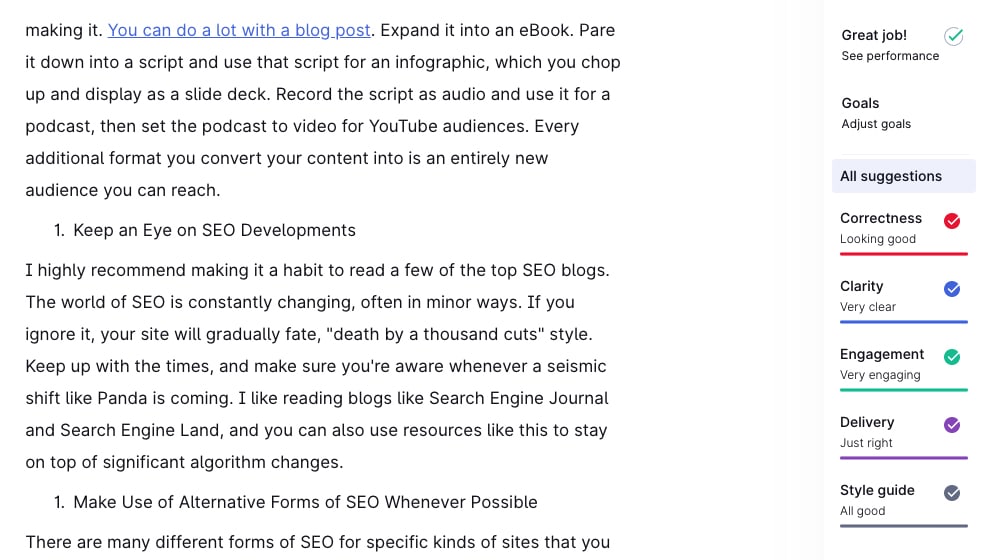Click the purple Delivery checkmark icon

(952, 425)
